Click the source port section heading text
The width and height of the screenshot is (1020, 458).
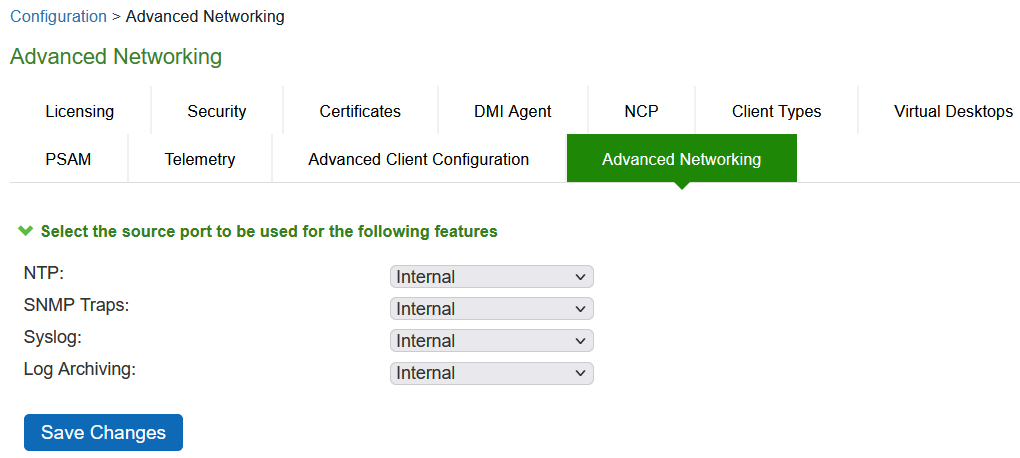(269, 231)
